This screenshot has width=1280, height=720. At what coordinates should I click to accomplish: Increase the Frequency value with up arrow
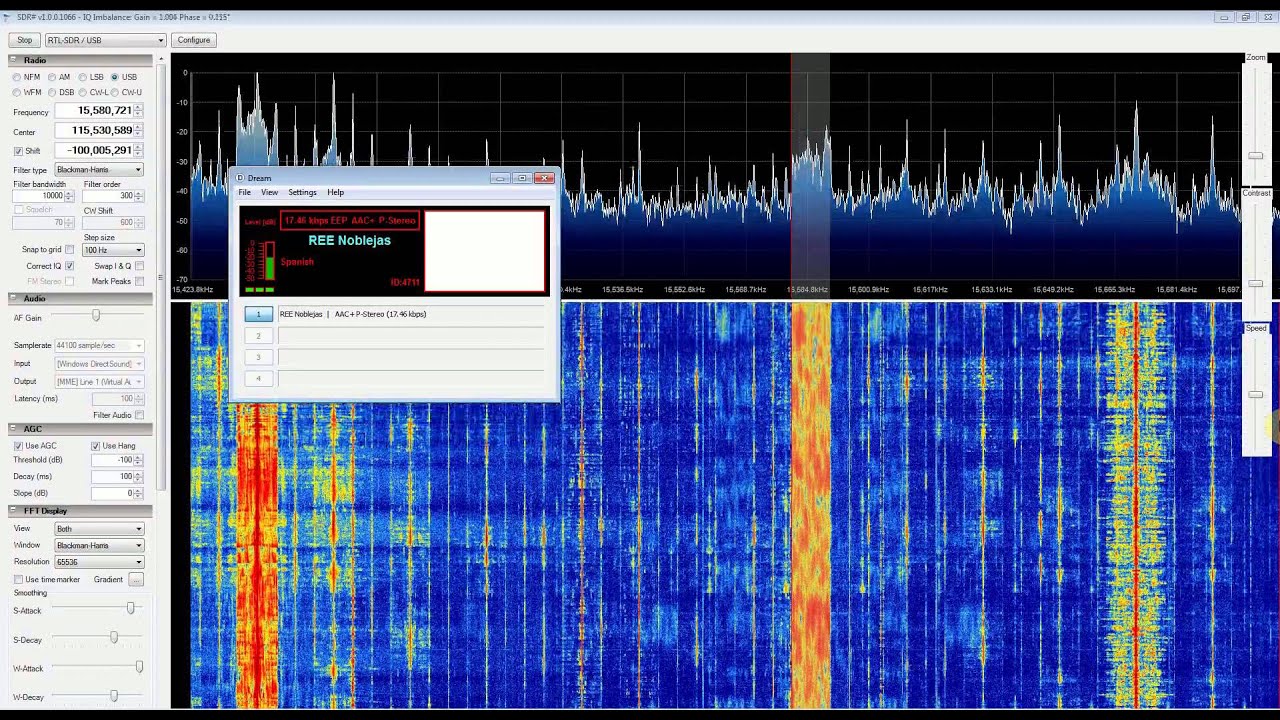[x=138, y=107]
